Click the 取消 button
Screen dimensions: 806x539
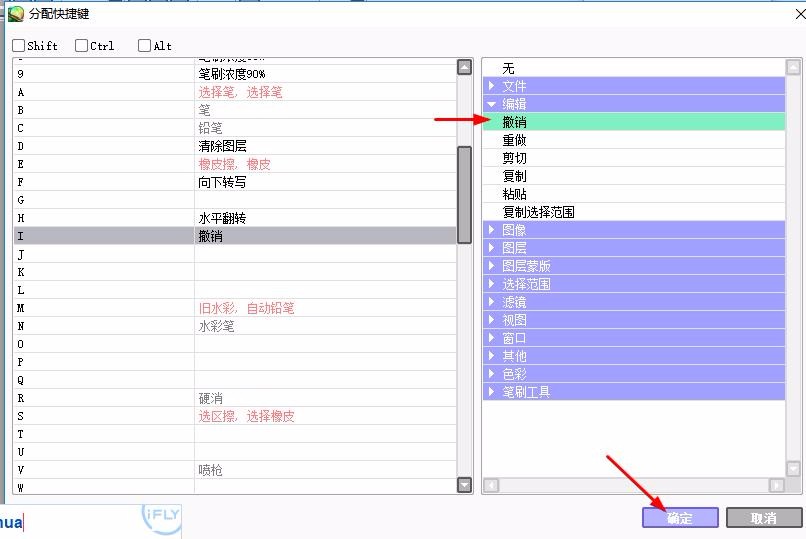coord(764,517)
